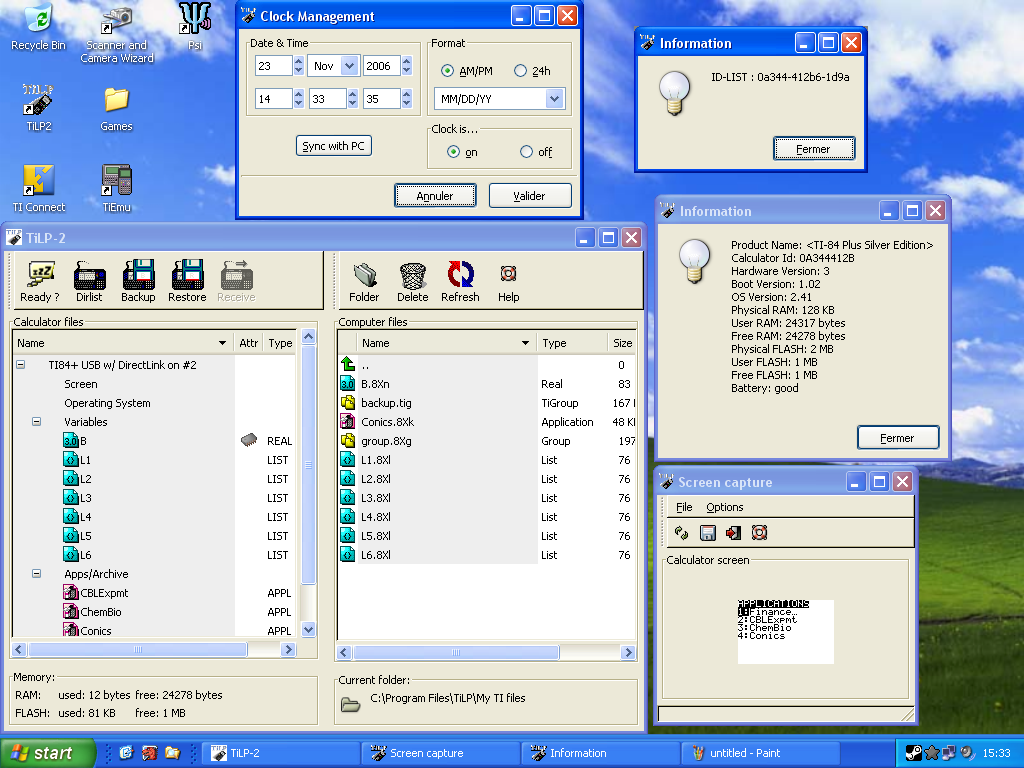Click the refresh icon in Screen capture toolbar
This screenshot has height=768, width=1024.
pyautogui.click(x=682, y=533)
